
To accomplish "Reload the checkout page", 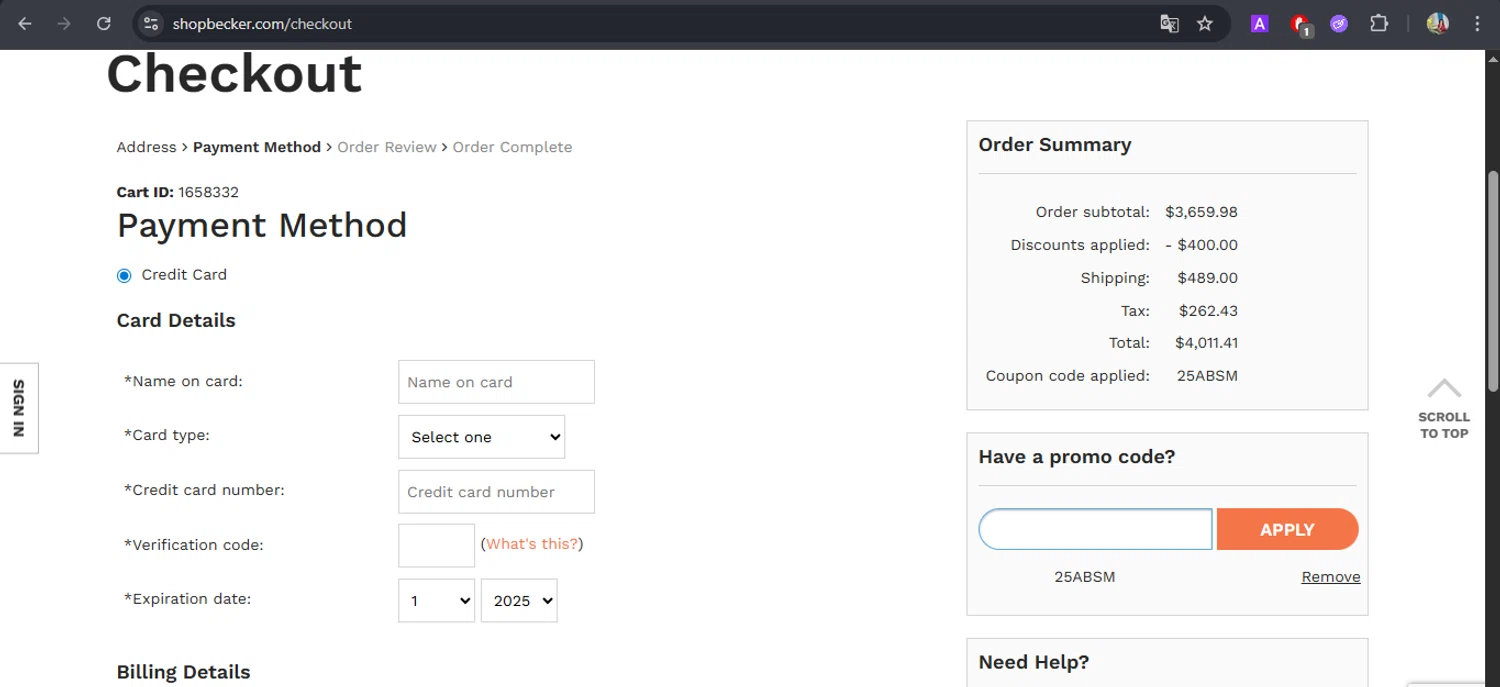I will click(x=104, y=24).
